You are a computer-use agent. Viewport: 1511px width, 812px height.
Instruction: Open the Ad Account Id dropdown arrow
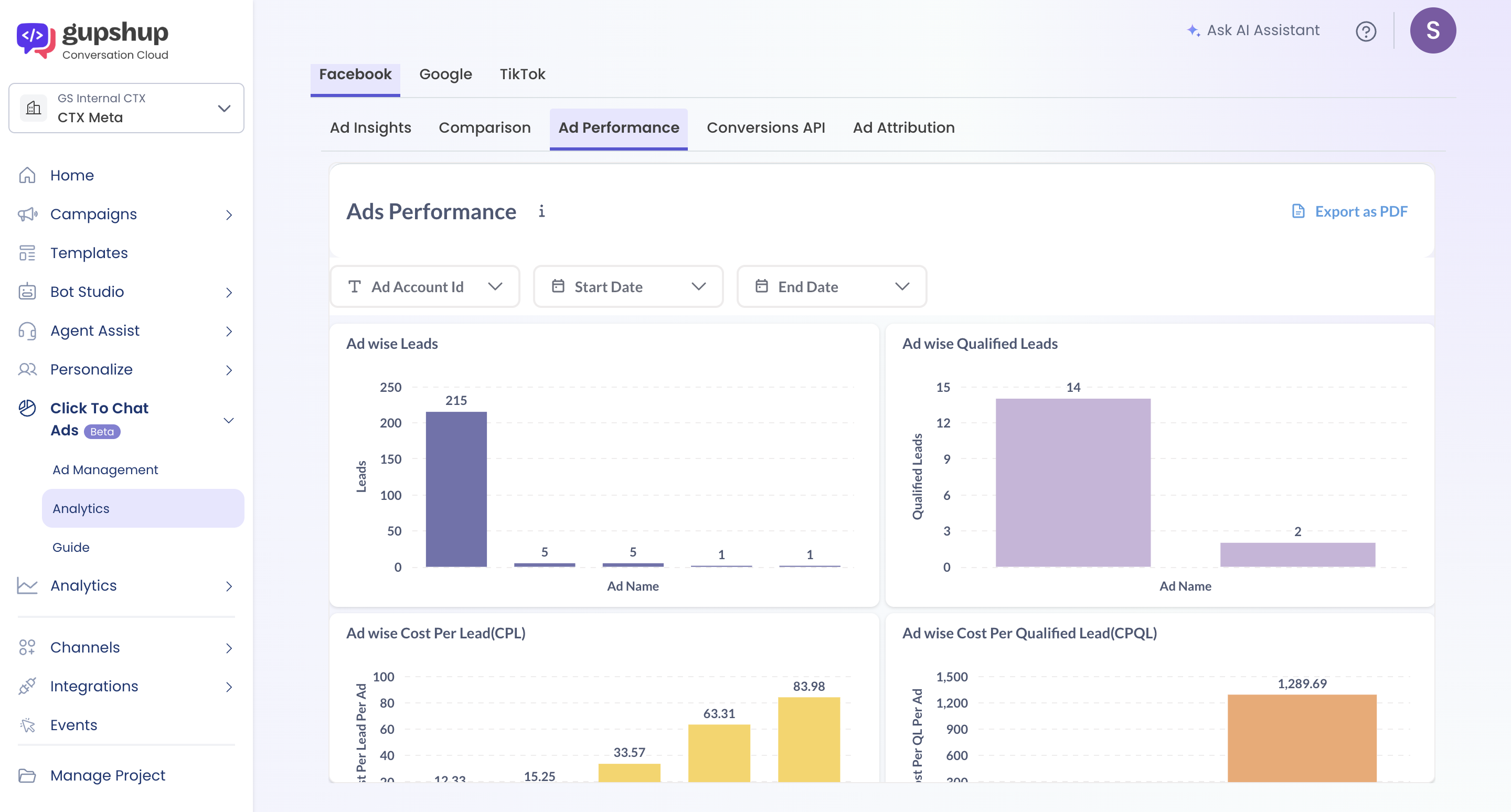pyautogui.click(x=495, y=287)
